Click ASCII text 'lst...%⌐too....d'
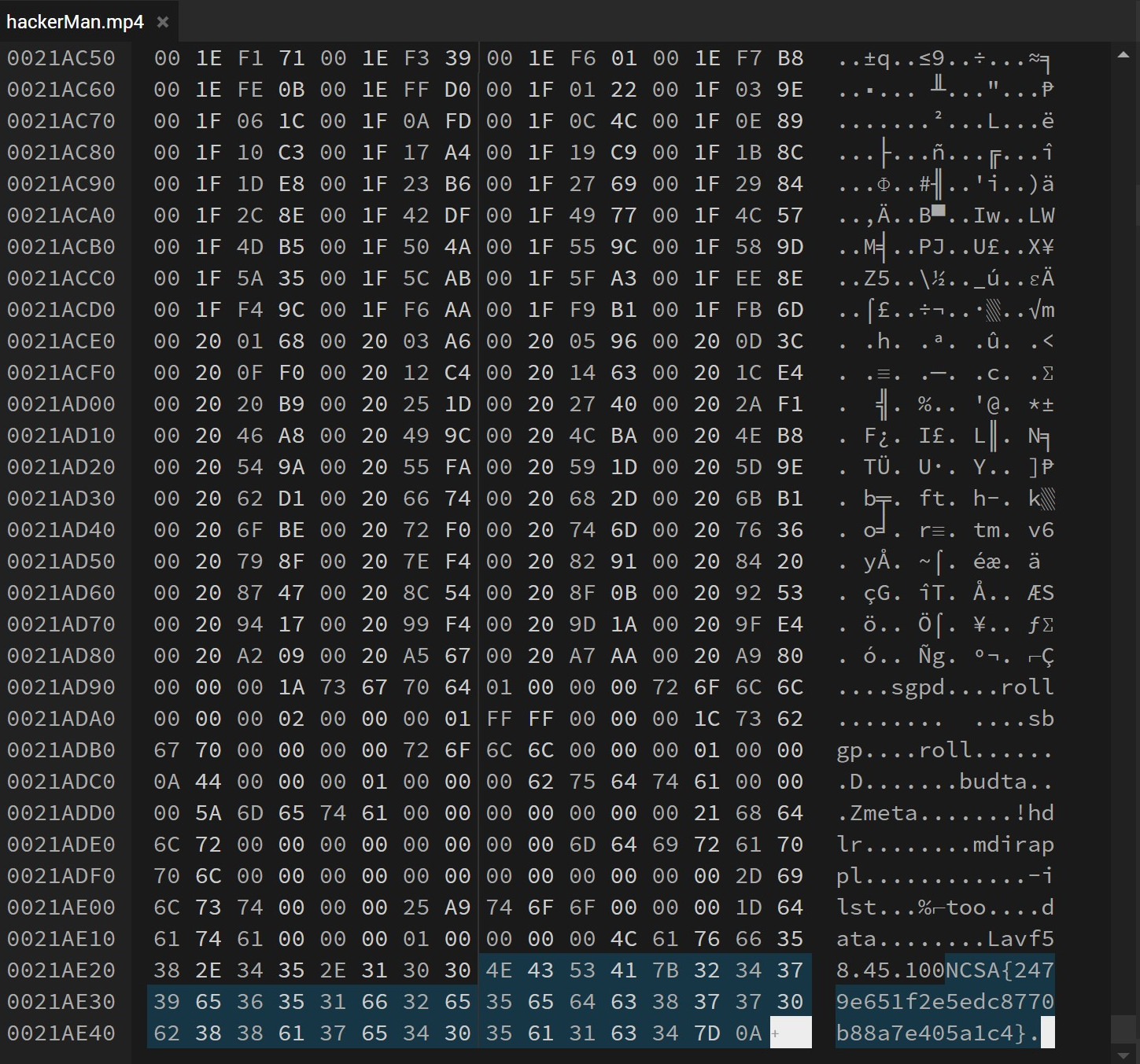This screenshot has width=1140, height=1064. [x=946, y=908]
